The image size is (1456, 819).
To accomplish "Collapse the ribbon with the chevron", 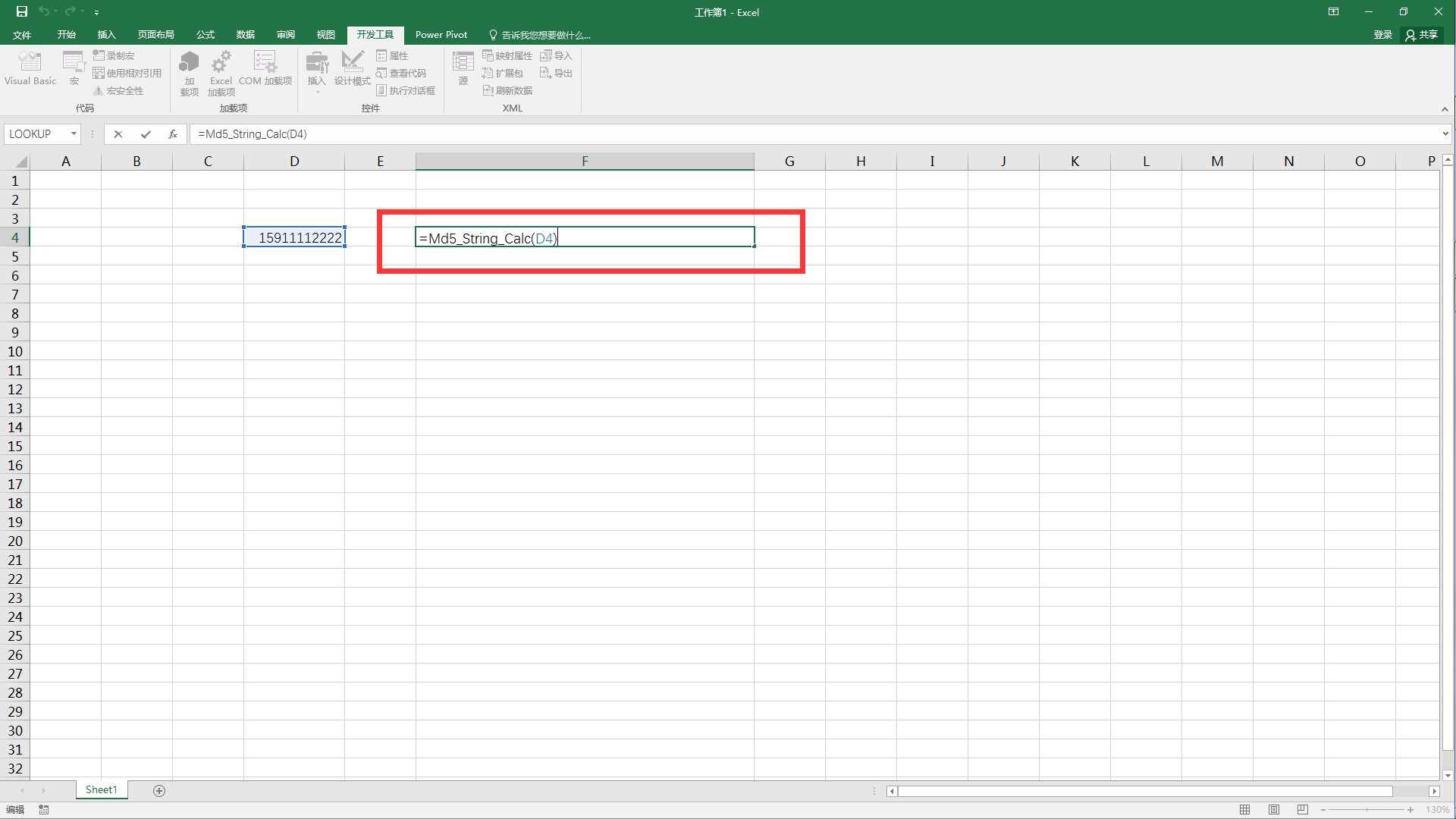I will click(x=1445, y=109).
